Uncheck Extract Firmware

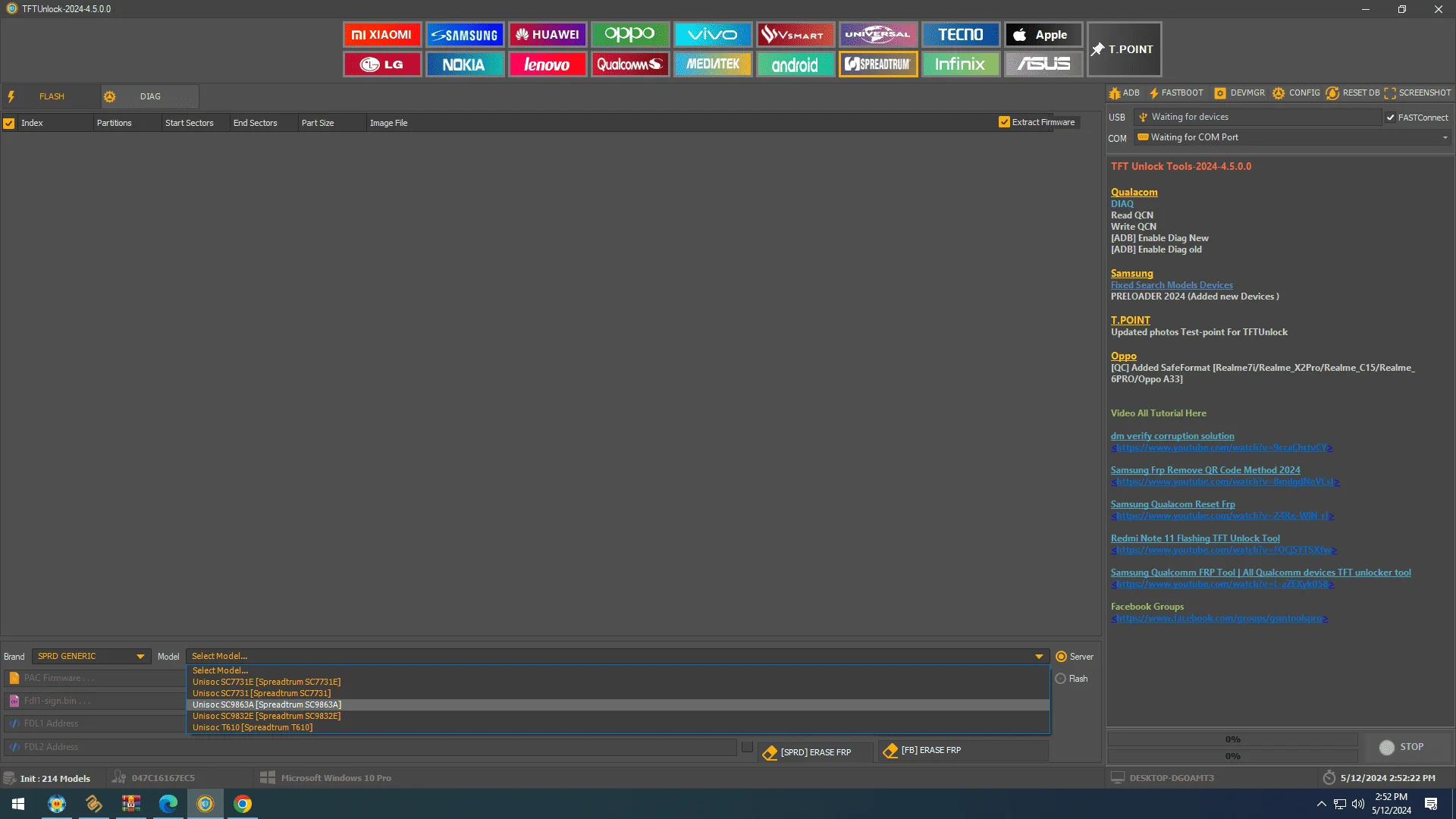1004,122
